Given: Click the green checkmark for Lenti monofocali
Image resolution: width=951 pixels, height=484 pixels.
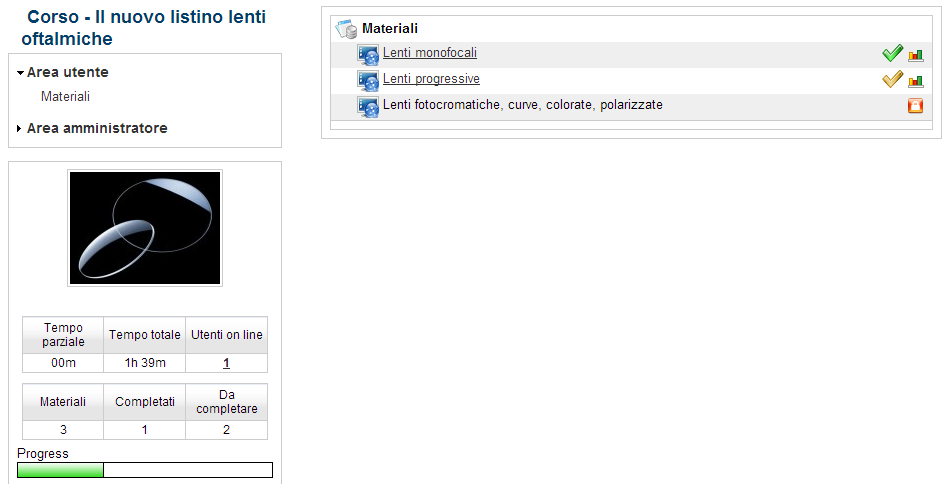Looking at the screenshot, I should (892, 53).
